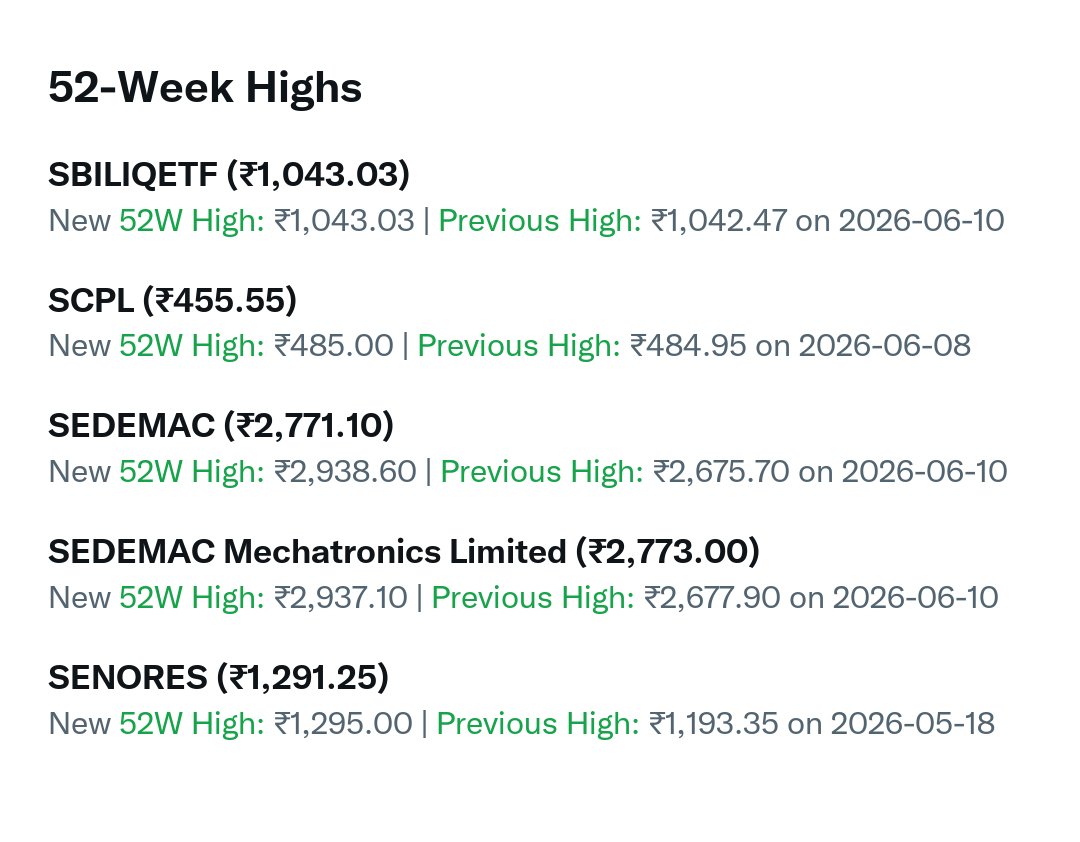1080x842 pixels.
Task: Open SEDEMAC Mechatronics Limited heading
Action: [x=404, y=552]
